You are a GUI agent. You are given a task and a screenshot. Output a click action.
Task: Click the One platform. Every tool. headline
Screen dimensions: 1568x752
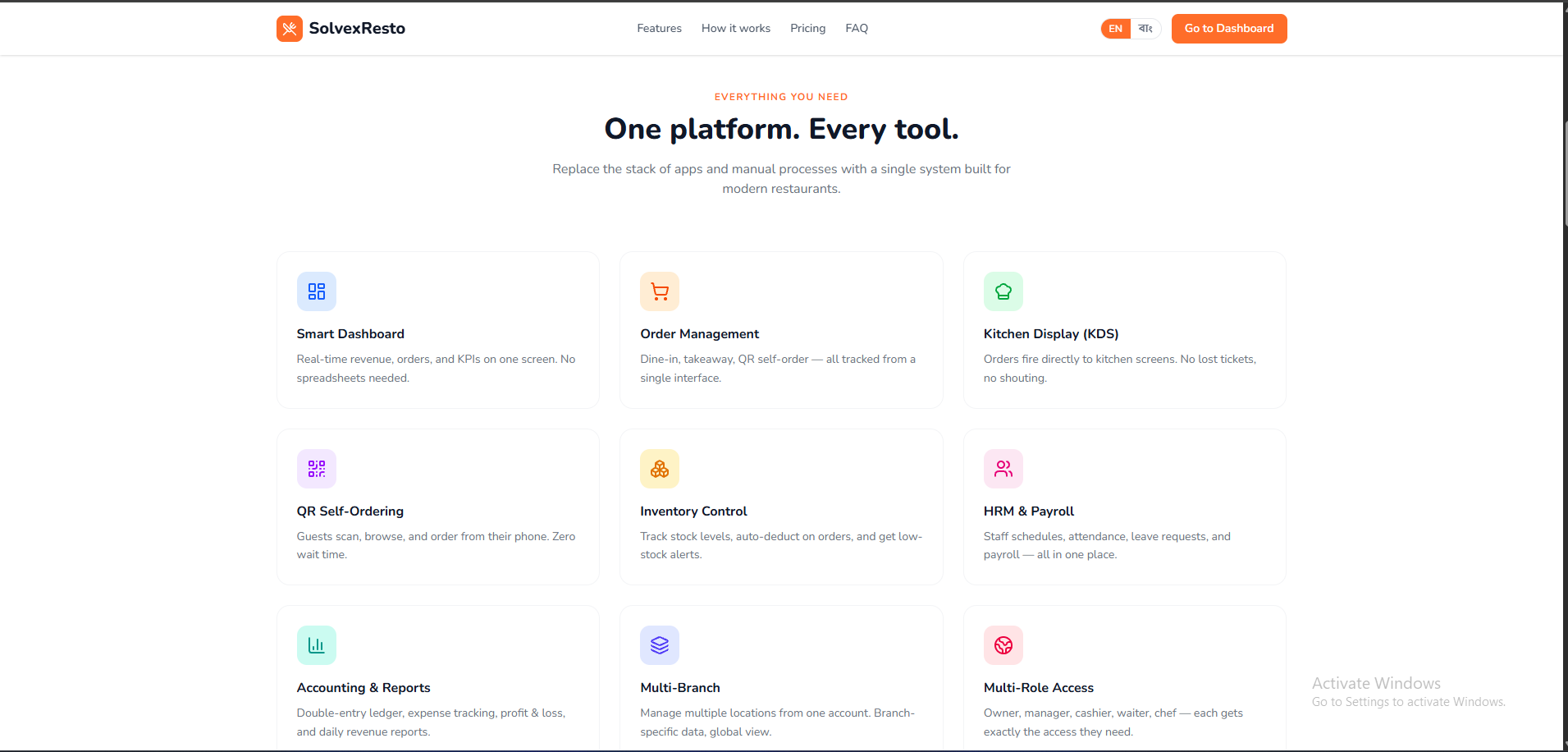click(781, 130)
